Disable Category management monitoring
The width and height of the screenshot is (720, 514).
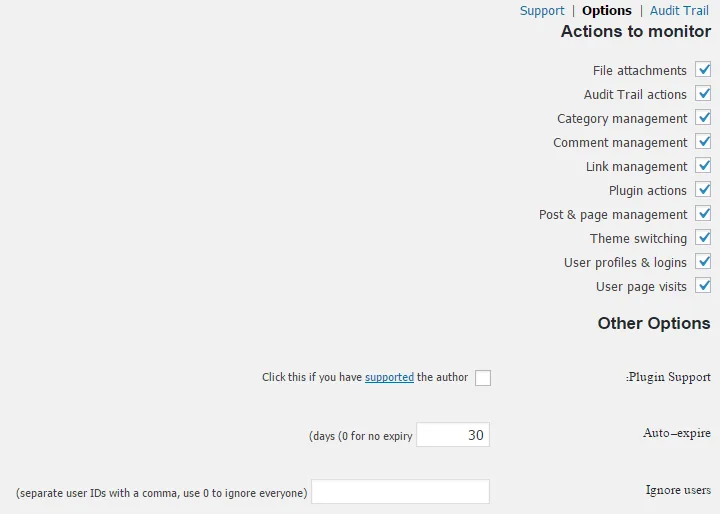703,118
